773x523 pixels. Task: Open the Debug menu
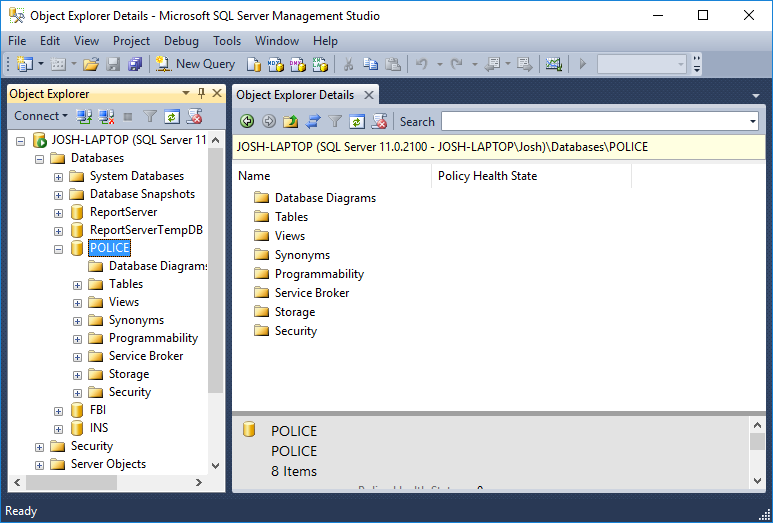(x=181, y=41)
